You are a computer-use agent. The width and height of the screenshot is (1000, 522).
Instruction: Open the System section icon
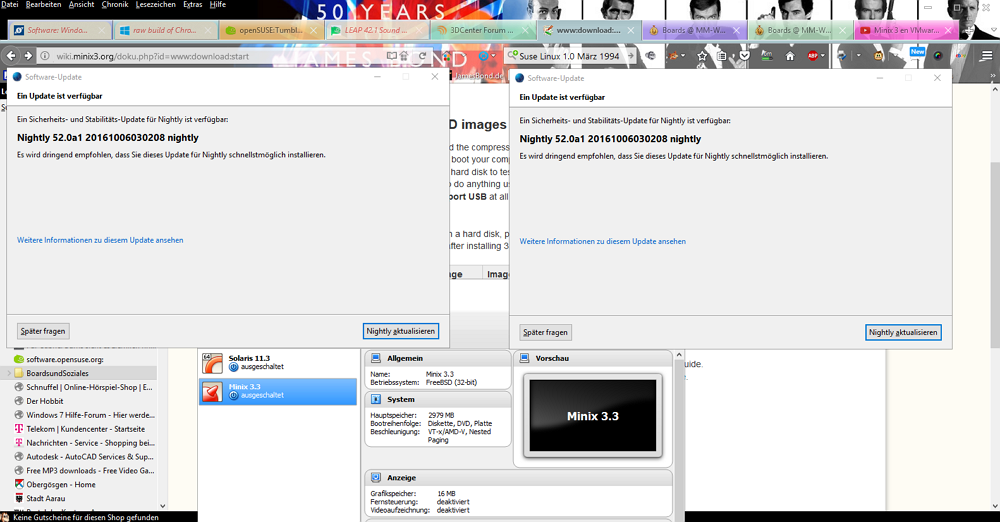[376, 399]
